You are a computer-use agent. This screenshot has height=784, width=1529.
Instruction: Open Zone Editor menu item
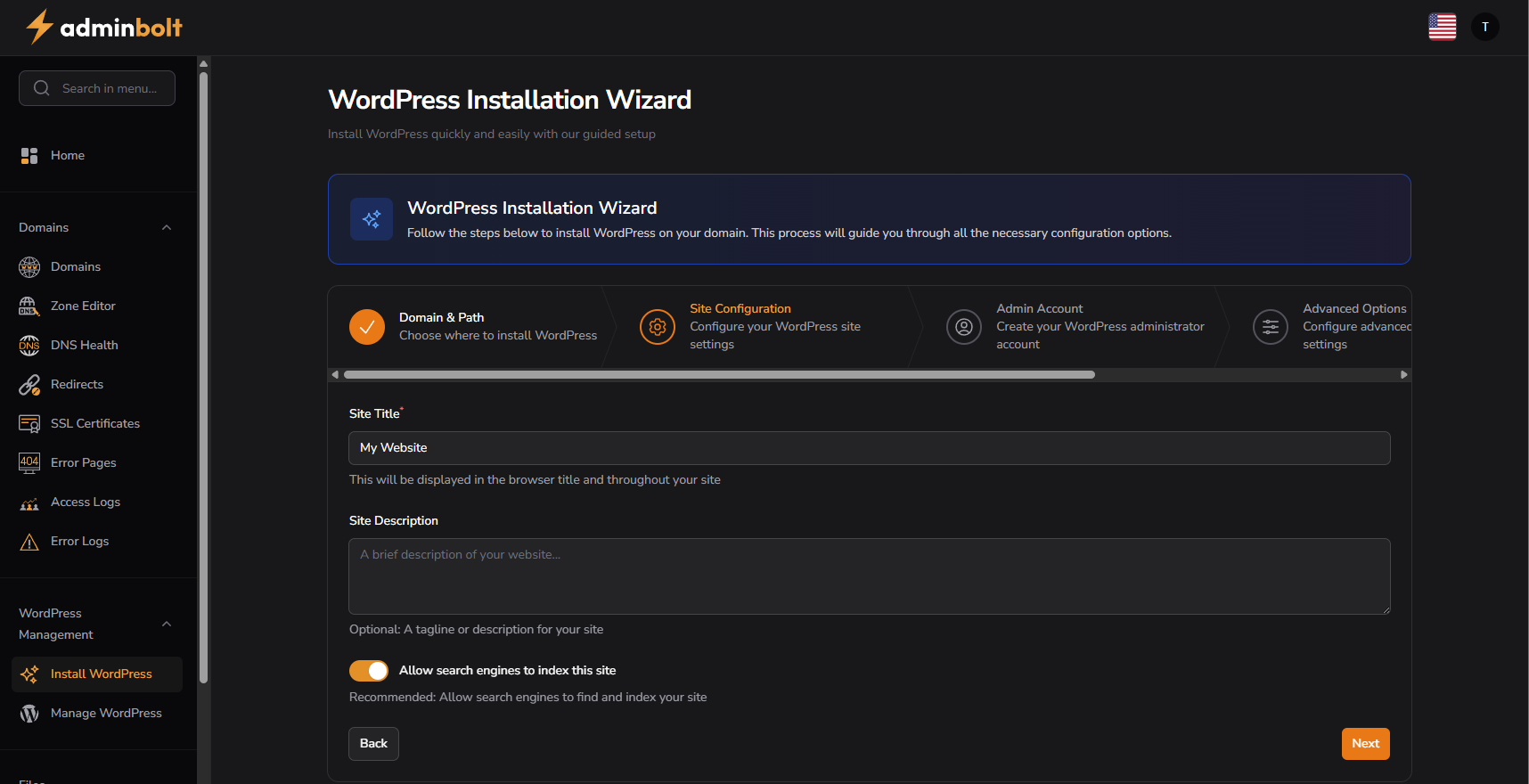click(x=97, y=306)
